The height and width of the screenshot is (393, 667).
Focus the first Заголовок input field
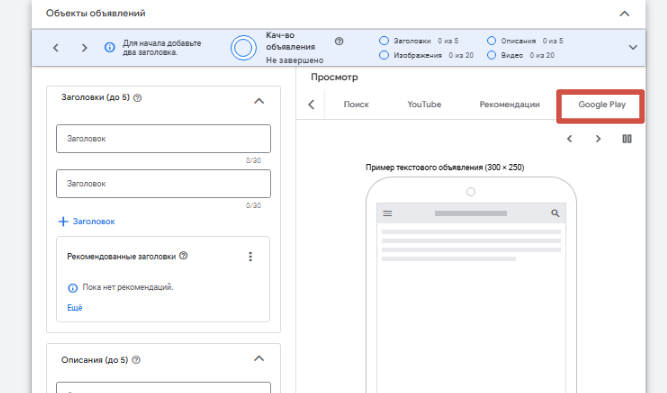click(163, 139)
